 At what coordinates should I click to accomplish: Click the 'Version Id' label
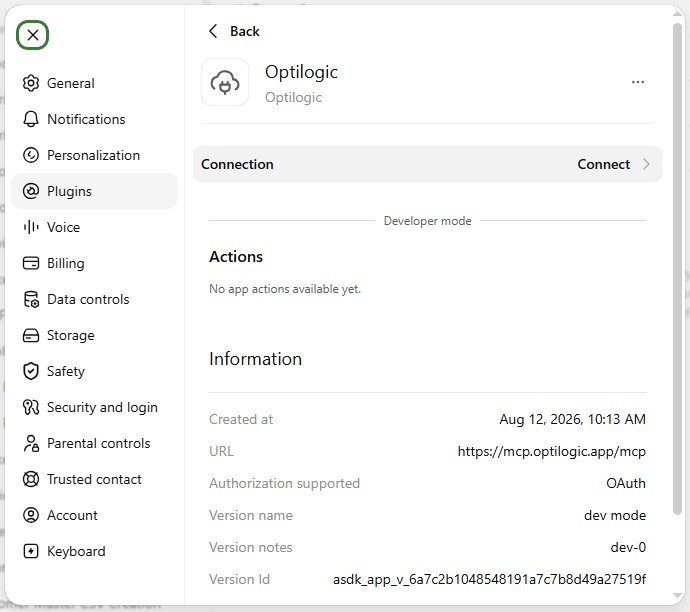point(239,579)
